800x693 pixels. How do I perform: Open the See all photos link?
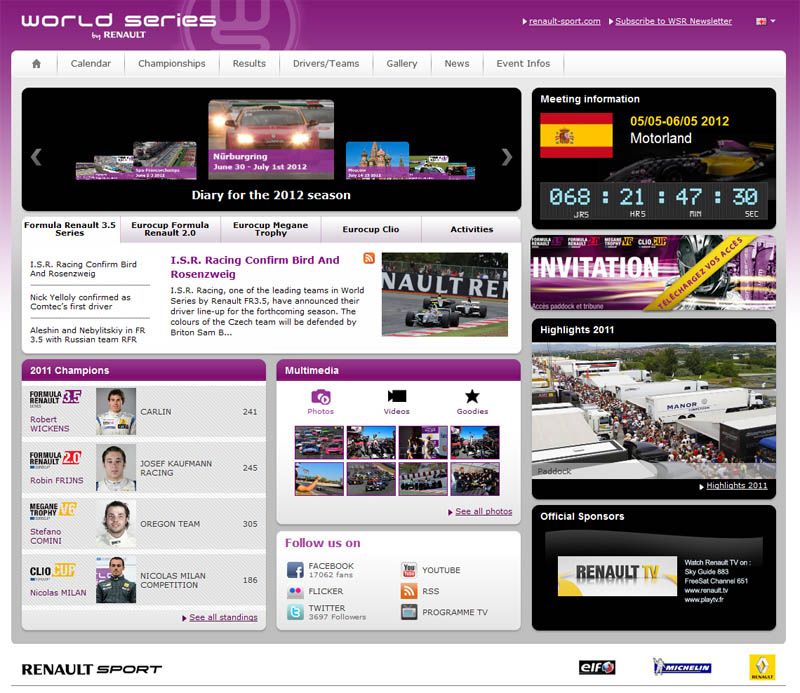pyautogui.click(x=484, y=511)
